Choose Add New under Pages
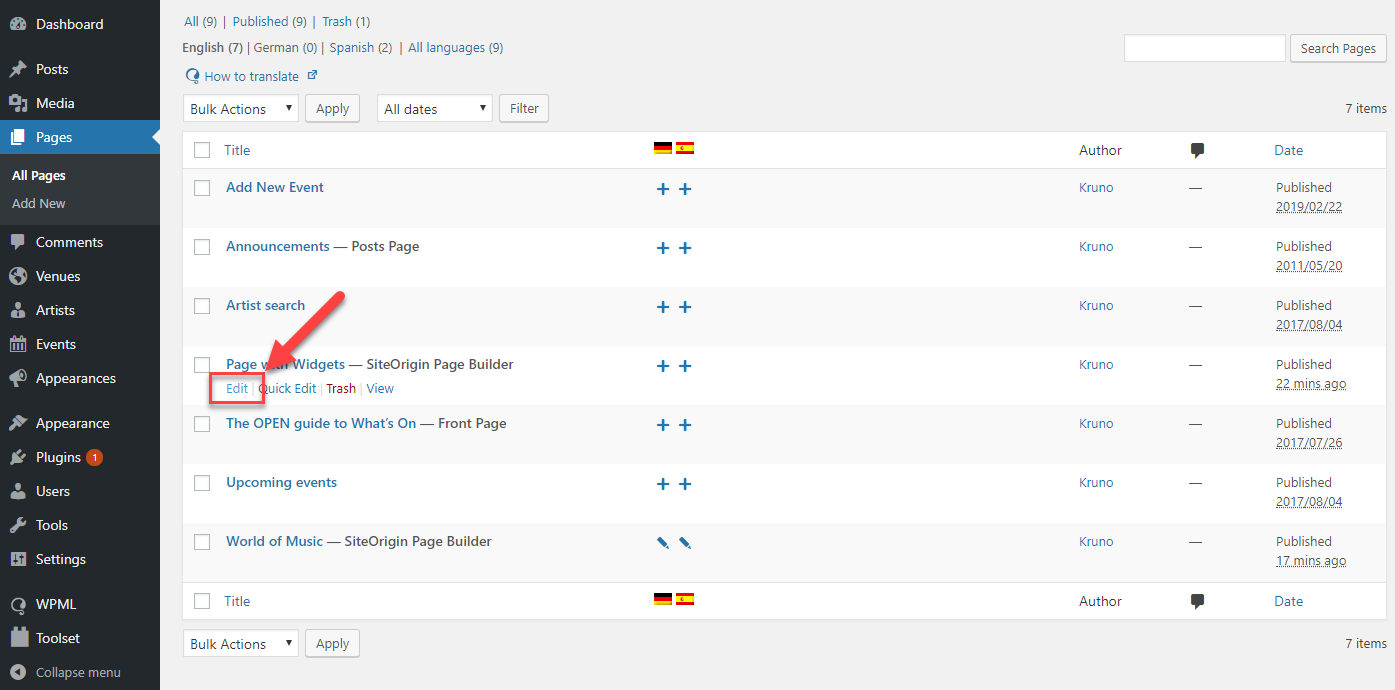 [39, 203]
